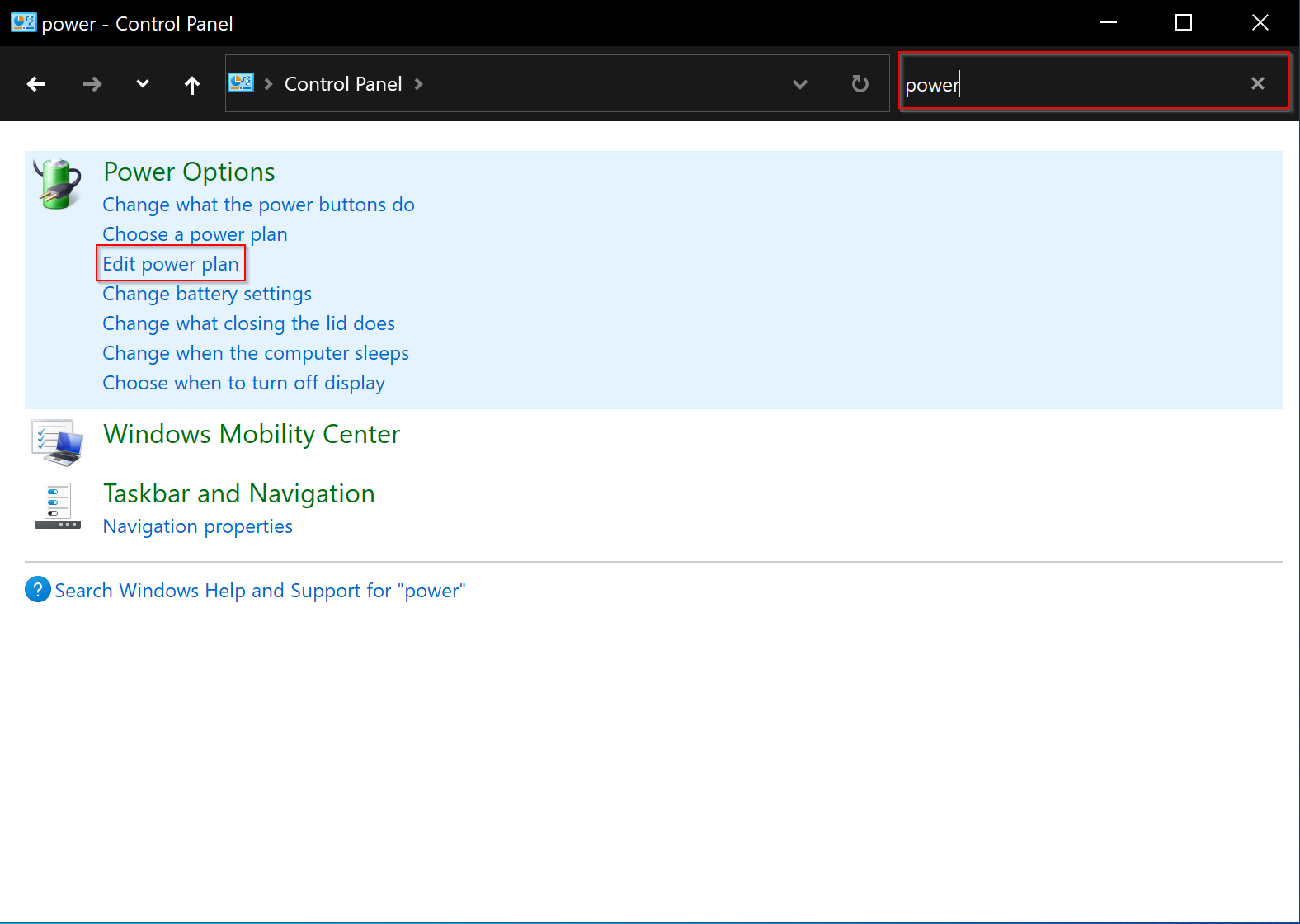Open Change battery settings
Image resolution: width=1300 pixels, height=924 pixels.
[x=207, y=294]
